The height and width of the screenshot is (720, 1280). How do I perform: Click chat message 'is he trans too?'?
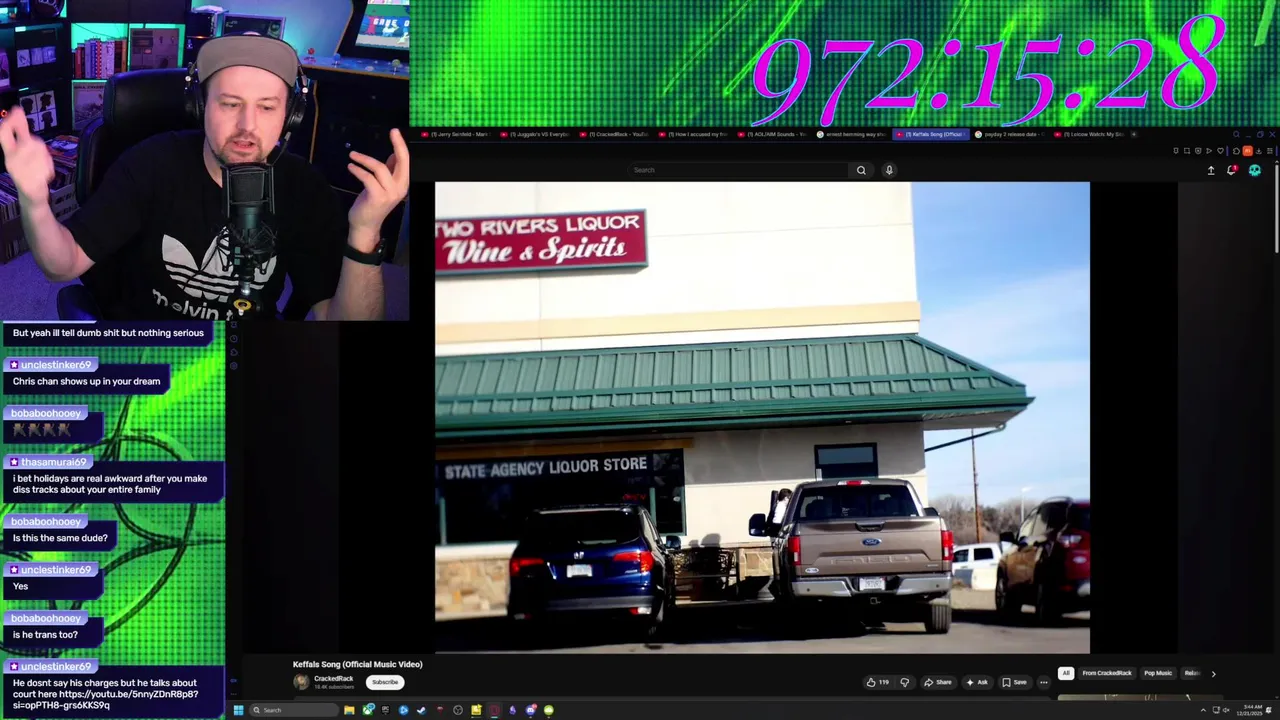[x=45, y=634]
